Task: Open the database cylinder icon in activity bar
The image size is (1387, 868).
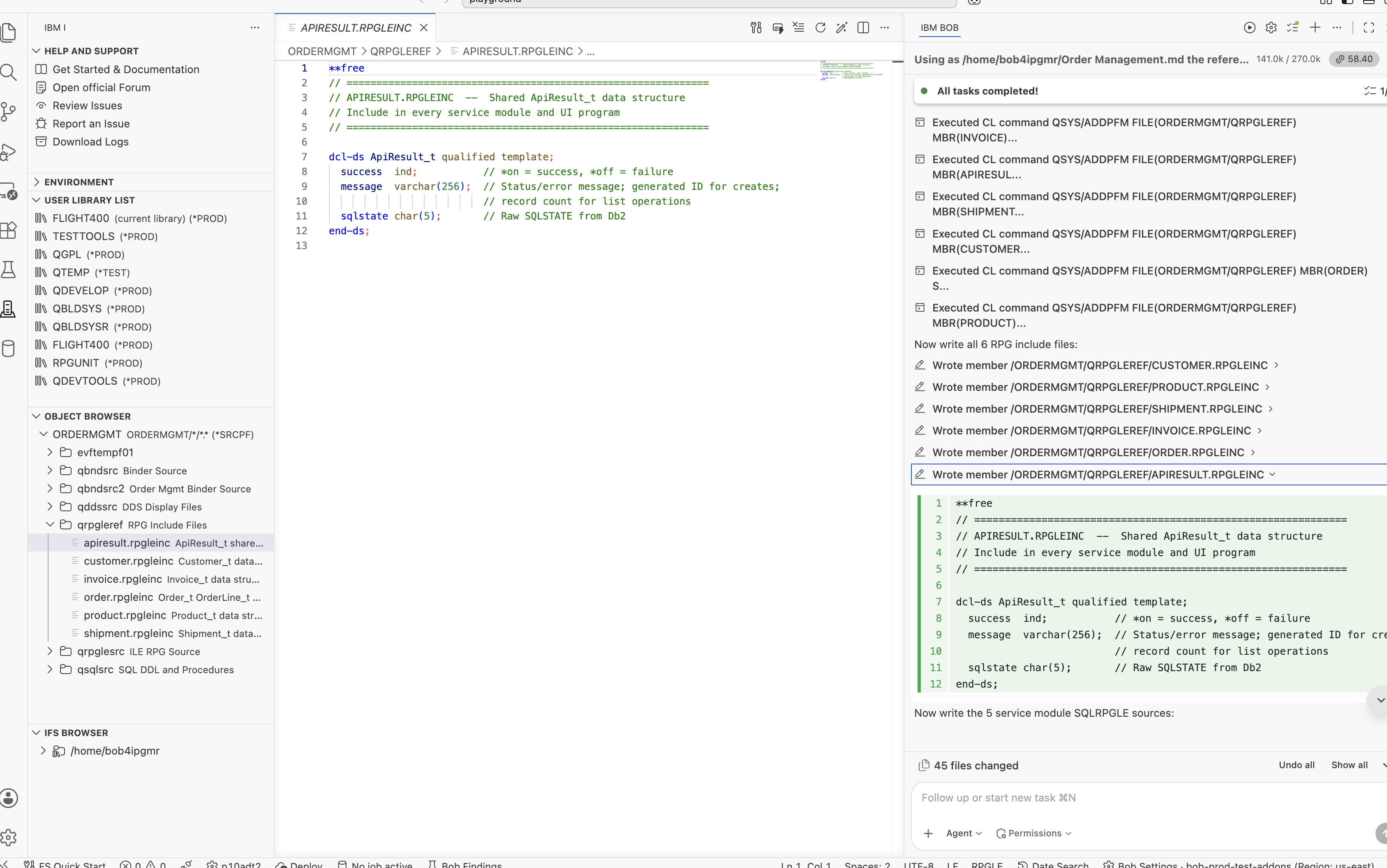Action: 8,349
